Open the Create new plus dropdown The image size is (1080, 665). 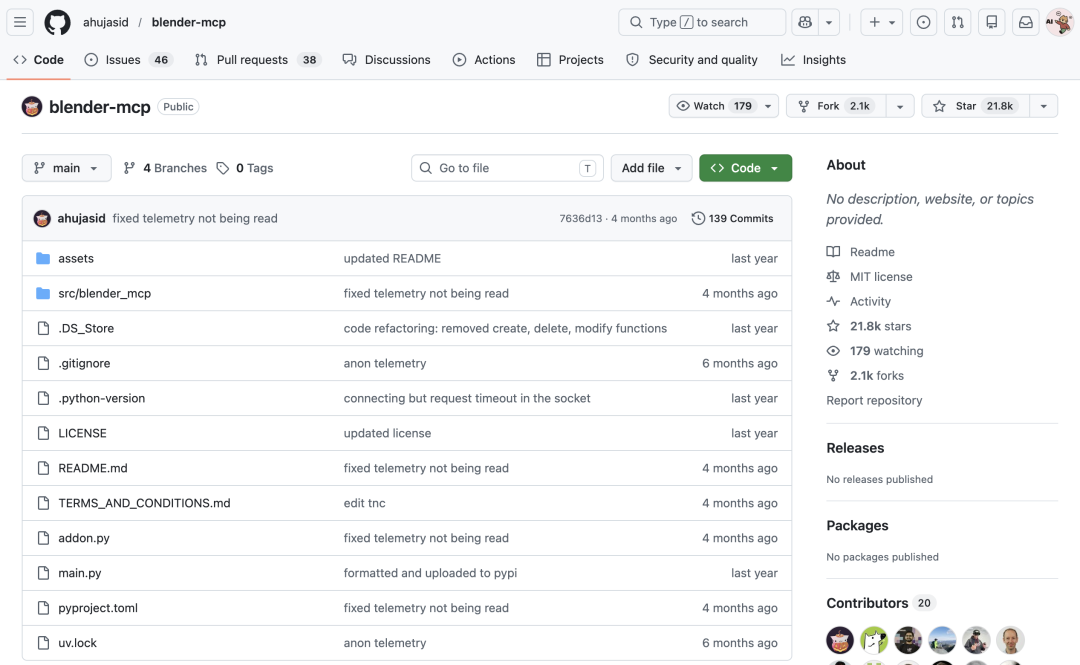pos(882,22)
